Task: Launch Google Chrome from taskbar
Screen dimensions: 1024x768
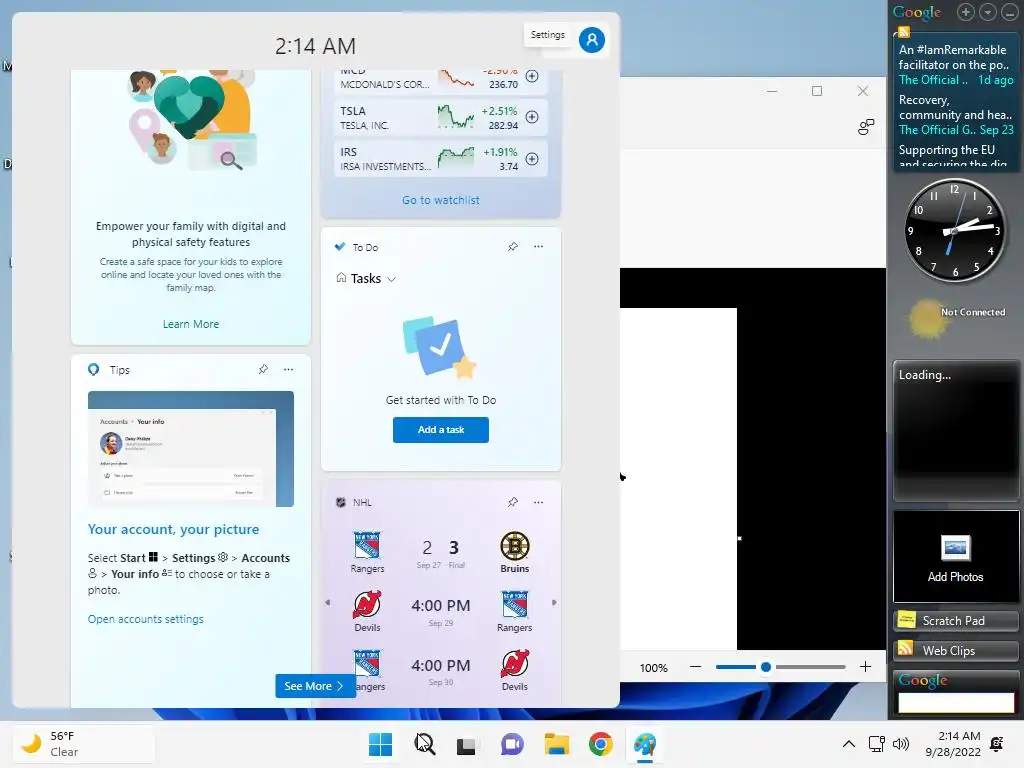Action: (x=600, y=744)
